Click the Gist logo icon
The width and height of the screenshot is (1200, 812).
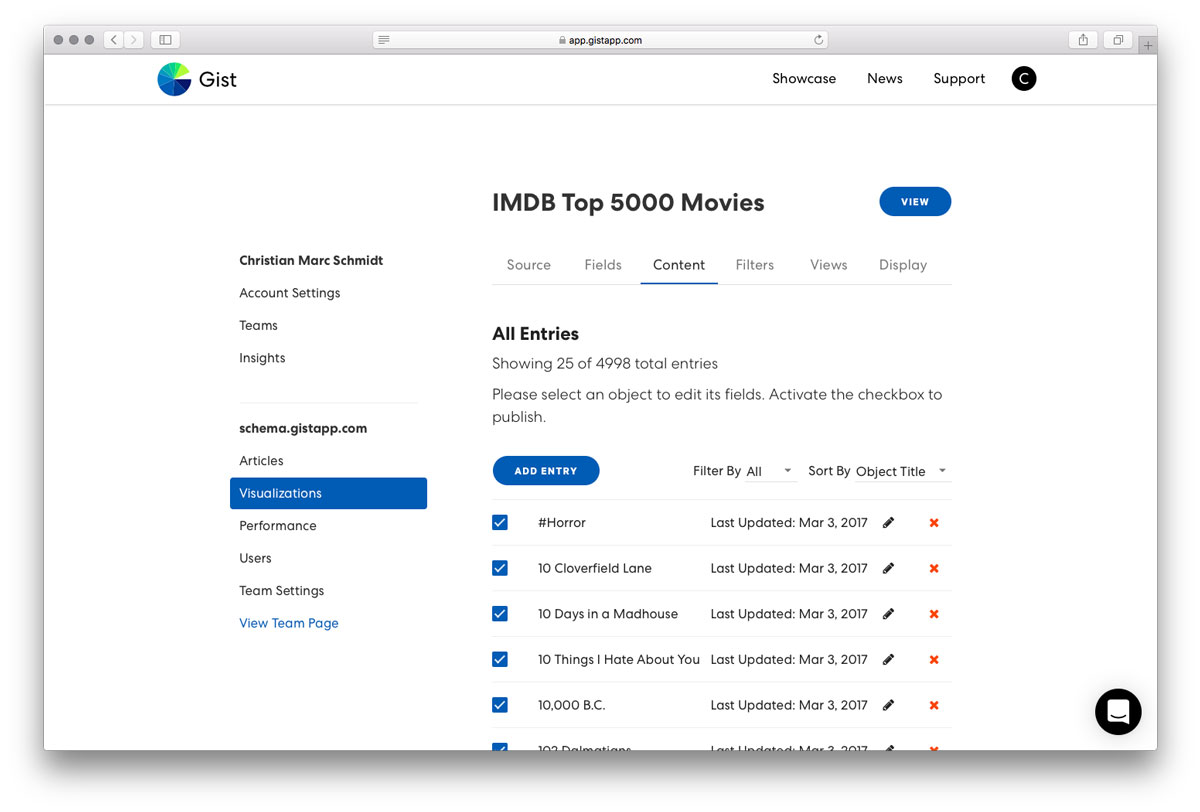tap(174, 79)
